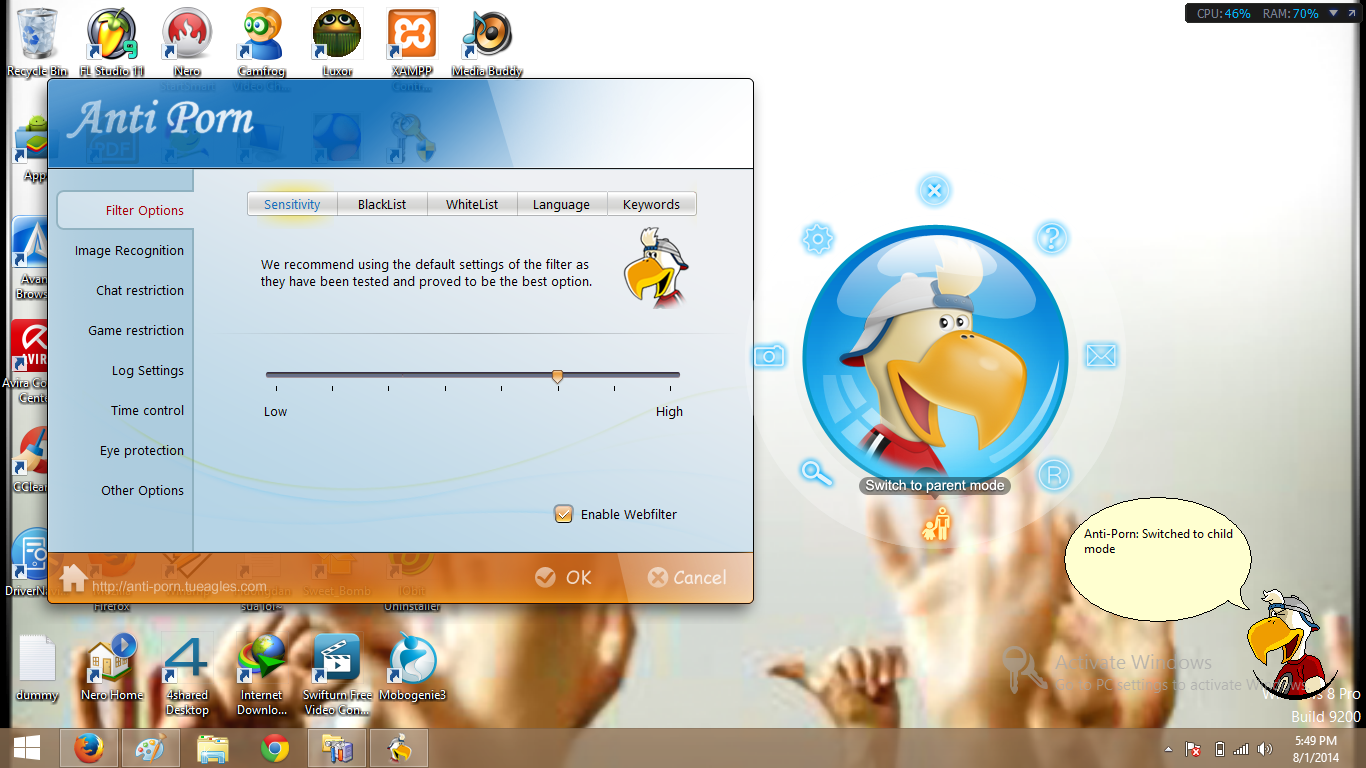Click the Windows Start button
This screenshot has height=768, width=1366.
pos(27,748)
